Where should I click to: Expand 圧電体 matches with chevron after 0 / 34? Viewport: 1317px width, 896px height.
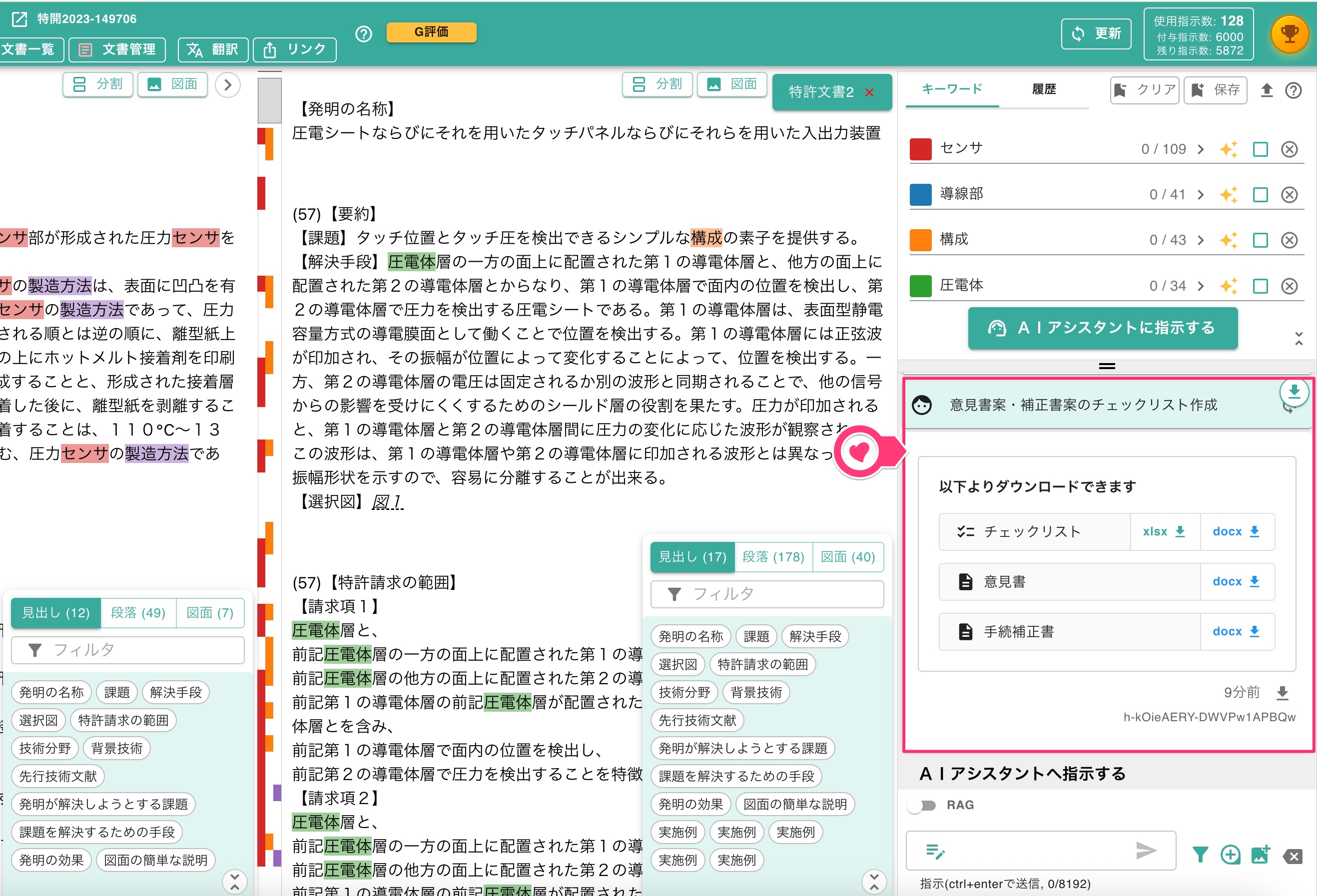[1200, 286]
